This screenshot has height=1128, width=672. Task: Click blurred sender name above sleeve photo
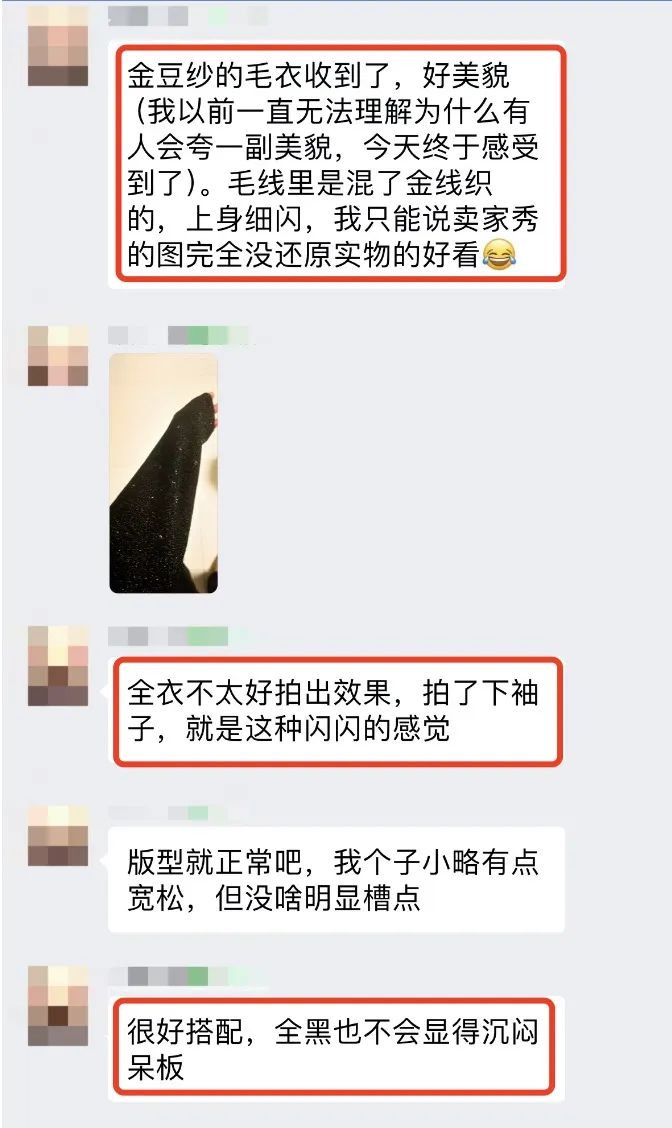178,335
